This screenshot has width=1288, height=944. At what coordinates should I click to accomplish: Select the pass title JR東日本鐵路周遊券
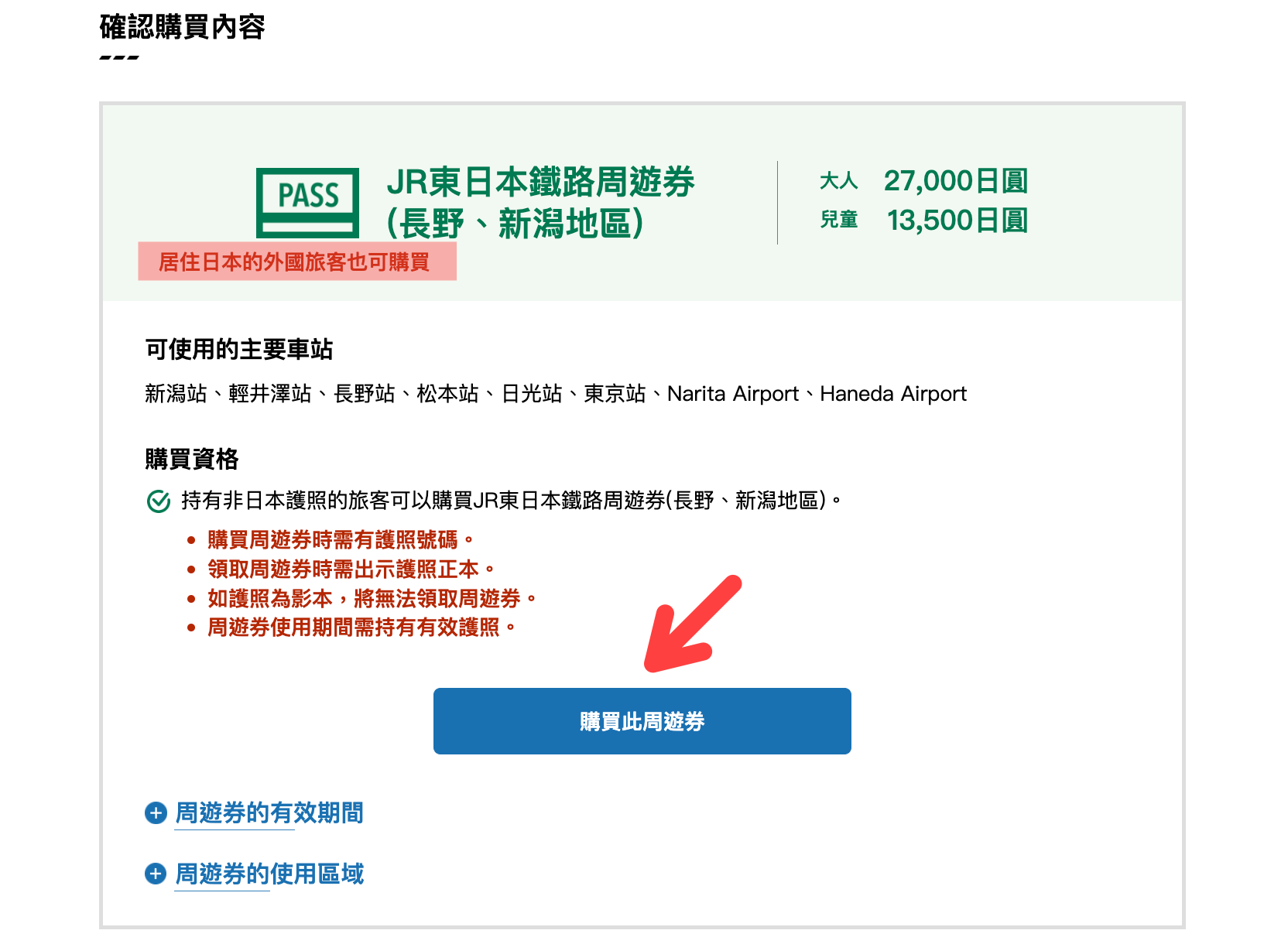540,182
